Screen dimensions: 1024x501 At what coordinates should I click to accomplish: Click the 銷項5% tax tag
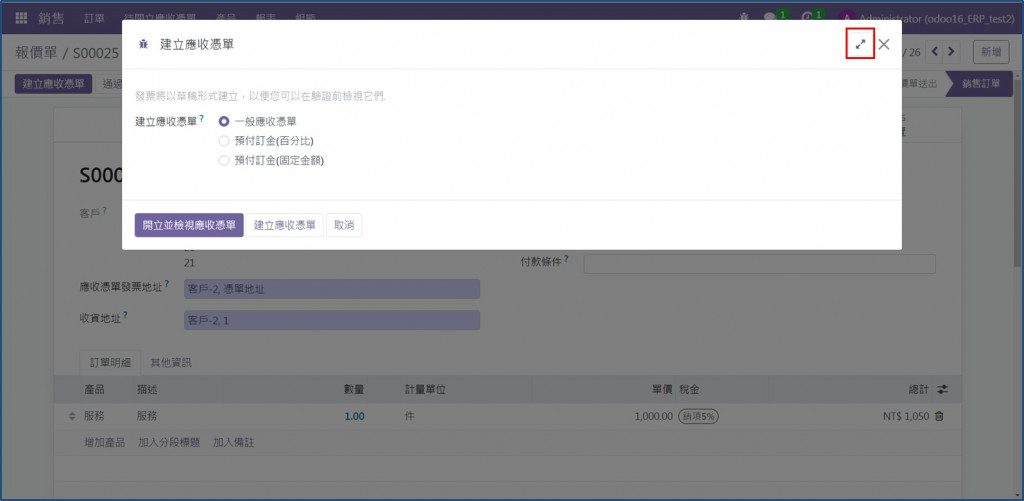[699, 416]
